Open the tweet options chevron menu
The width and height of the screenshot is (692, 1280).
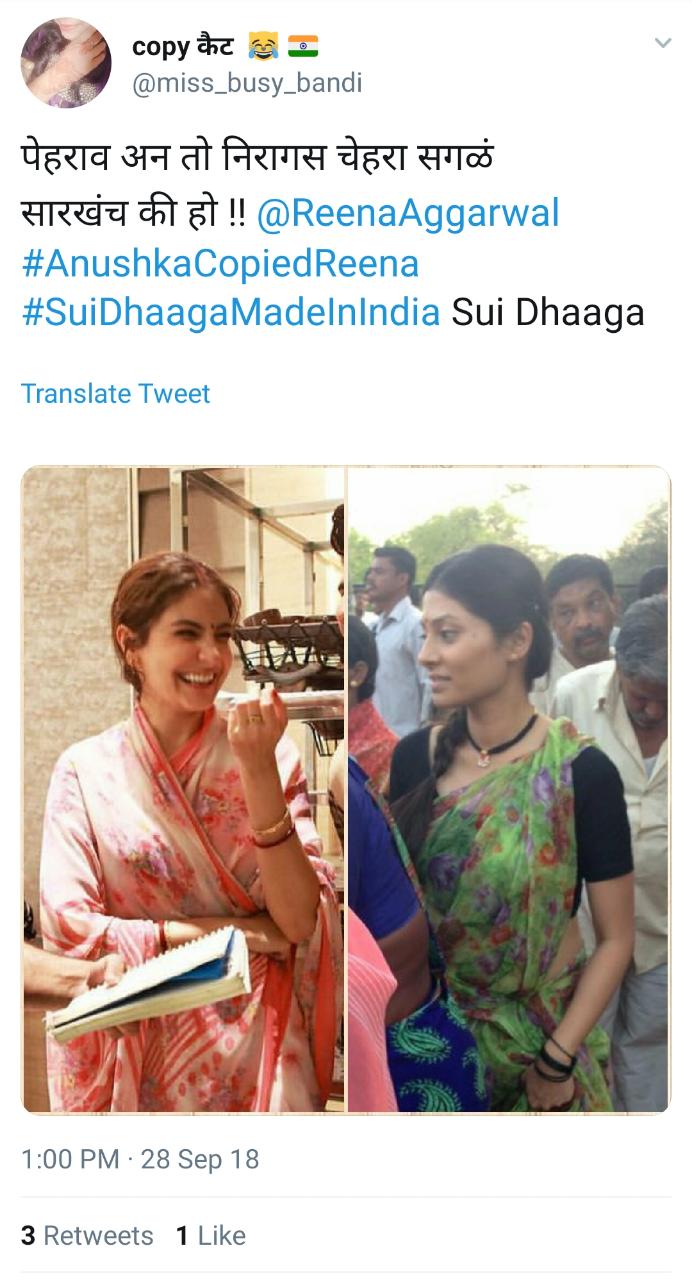(662, 43)
